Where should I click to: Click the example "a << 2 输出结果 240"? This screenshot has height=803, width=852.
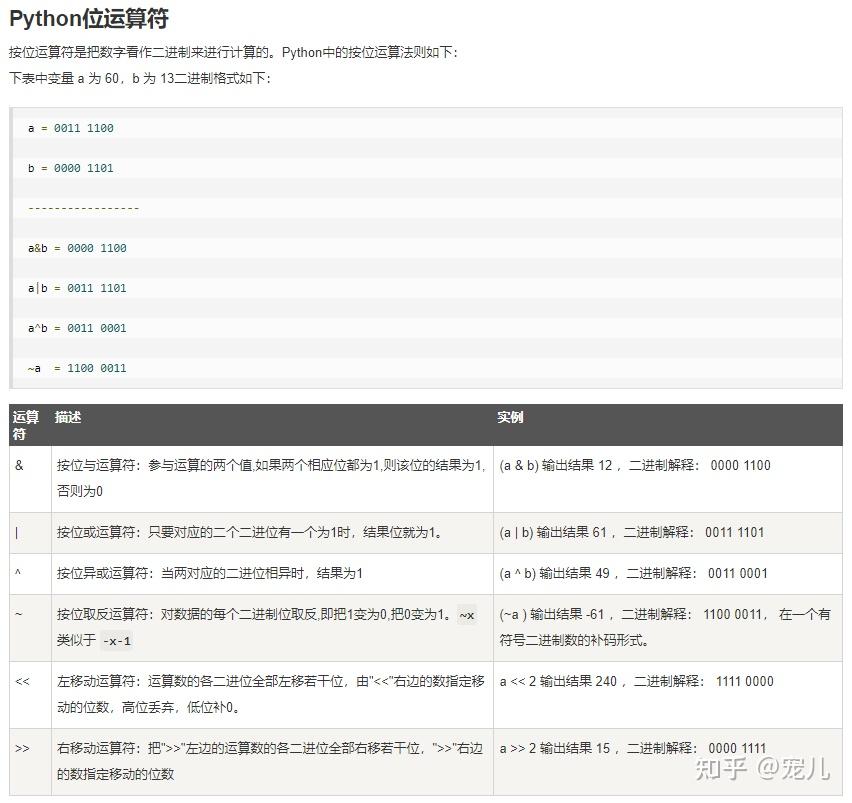(x=668, y=695)
